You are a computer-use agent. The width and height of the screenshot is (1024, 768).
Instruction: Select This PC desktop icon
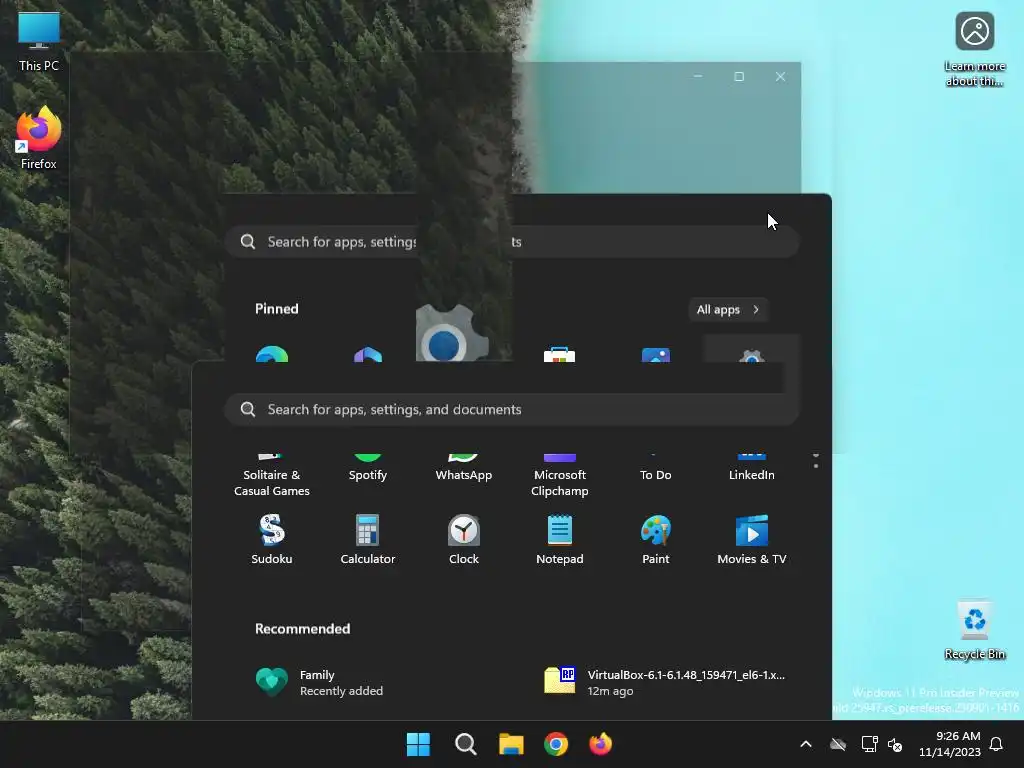pyautogui.click(x=39, y=42)
